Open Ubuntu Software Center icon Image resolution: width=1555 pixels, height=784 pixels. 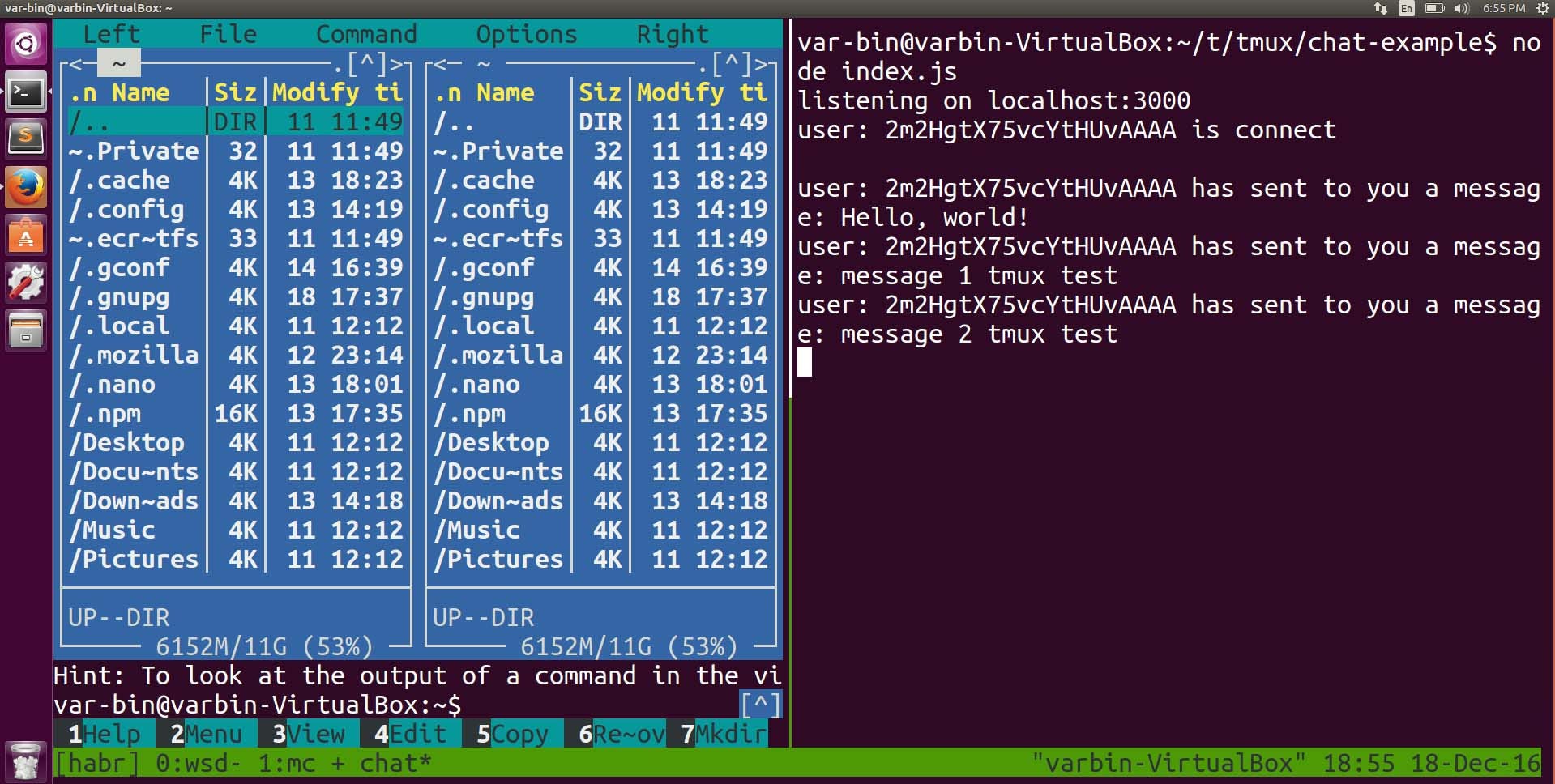[26, 236]
